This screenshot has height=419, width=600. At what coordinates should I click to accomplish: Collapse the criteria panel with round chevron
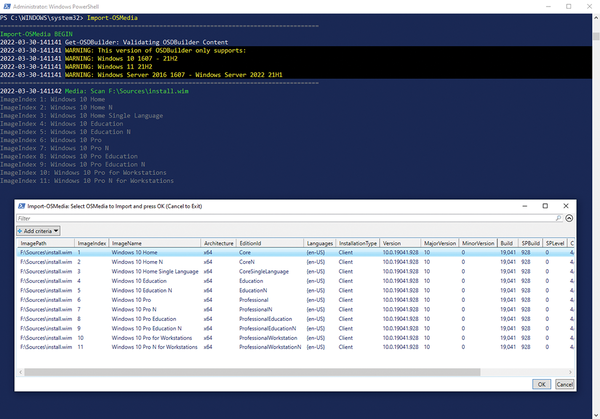click(x=569, y=218)
